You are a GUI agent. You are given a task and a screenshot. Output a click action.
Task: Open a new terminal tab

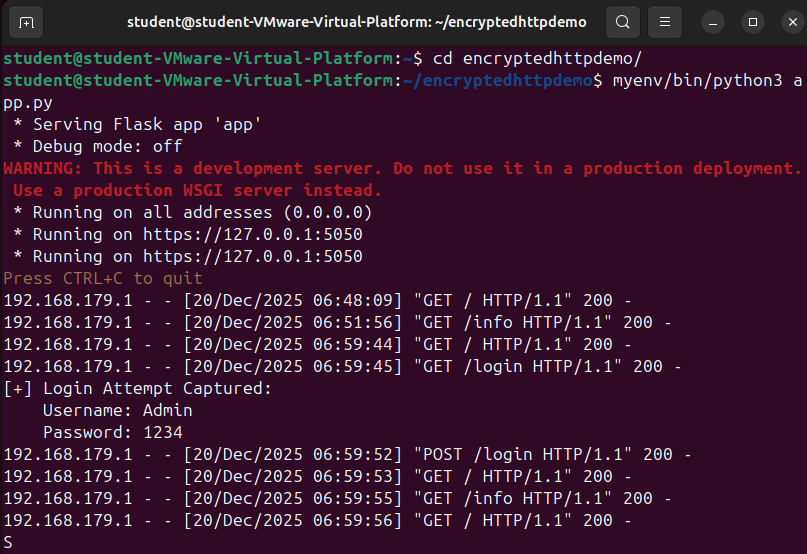click(26, 21)
